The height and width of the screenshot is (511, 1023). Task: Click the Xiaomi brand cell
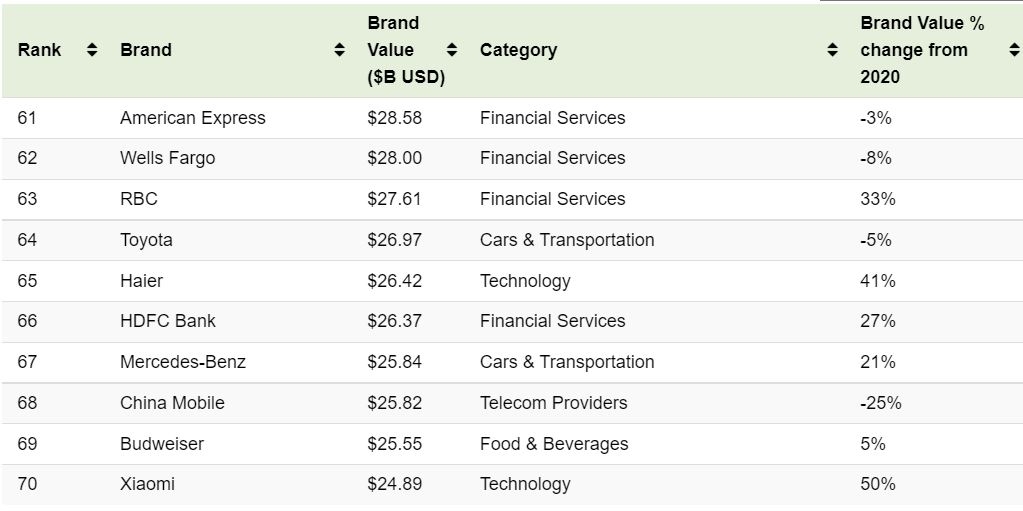point(147,484)
